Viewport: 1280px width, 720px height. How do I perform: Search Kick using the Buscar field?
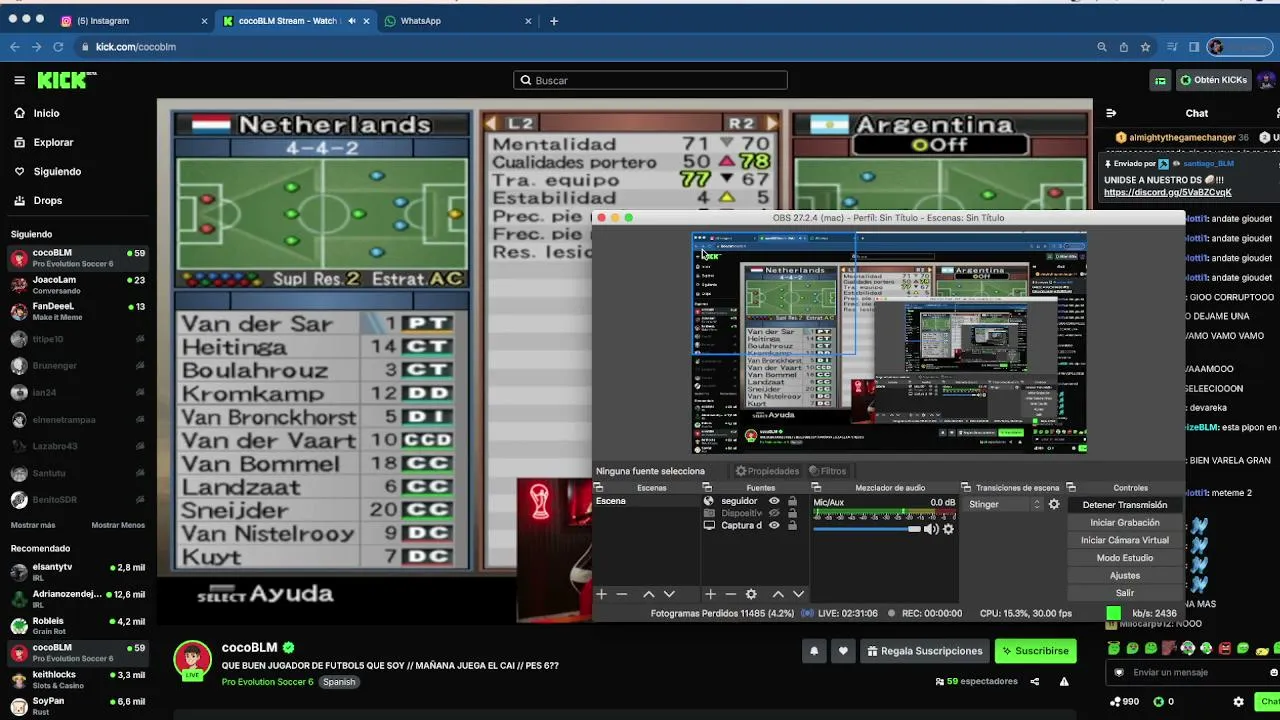(x=650, y=80)
